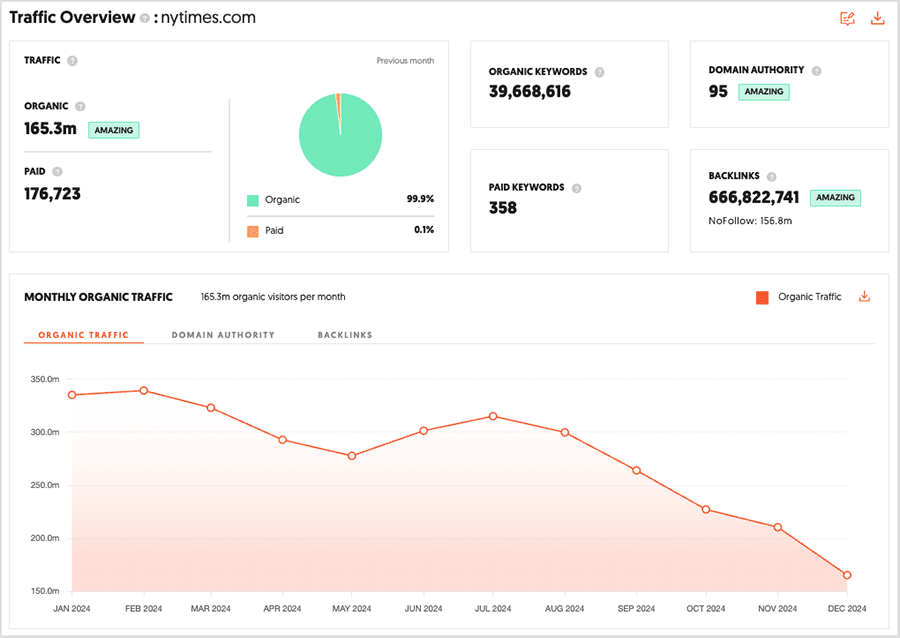
Task: Click the JAN 2024 data point
Action: (72, 395)
